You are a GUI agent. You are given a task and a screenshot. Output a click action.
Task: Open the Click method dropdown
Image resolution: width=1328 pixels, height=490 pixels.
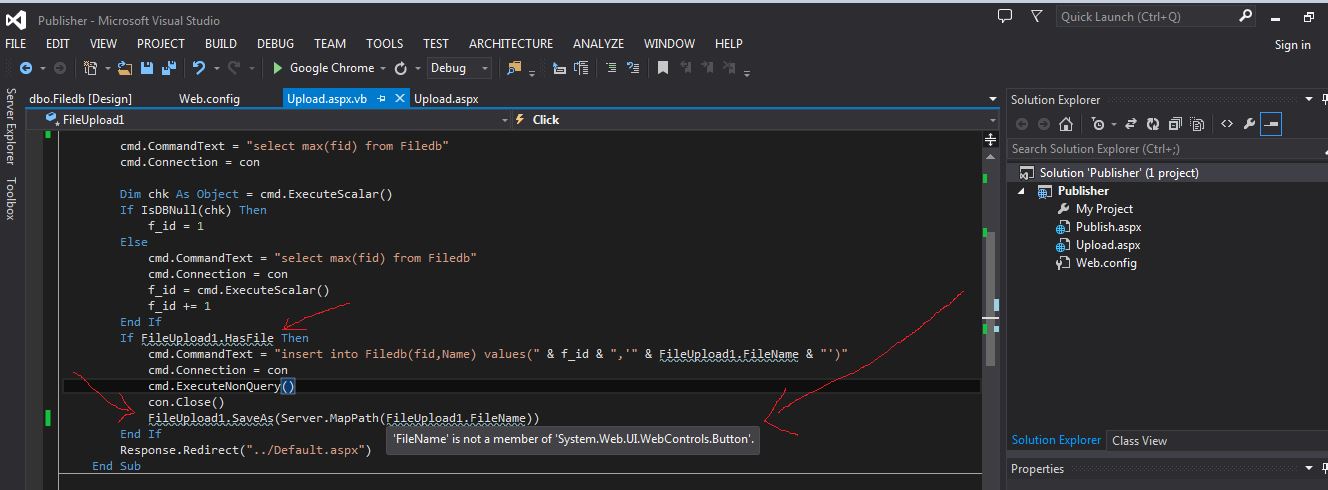pyautogui.click(x=991, y=119)
